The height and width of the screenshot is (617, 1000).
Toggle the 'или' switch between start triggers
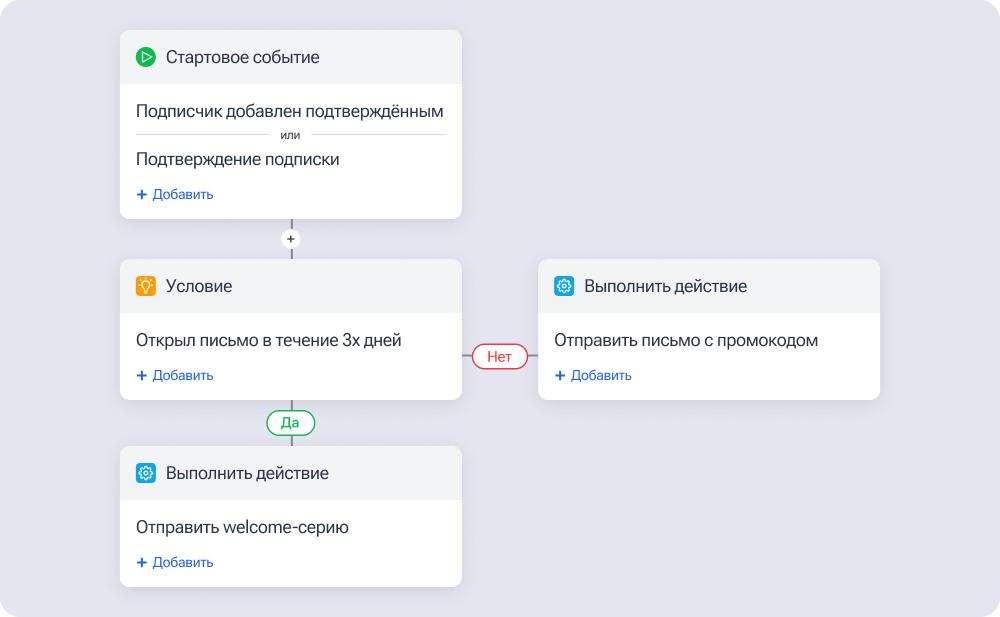click(x=291, y=133)
